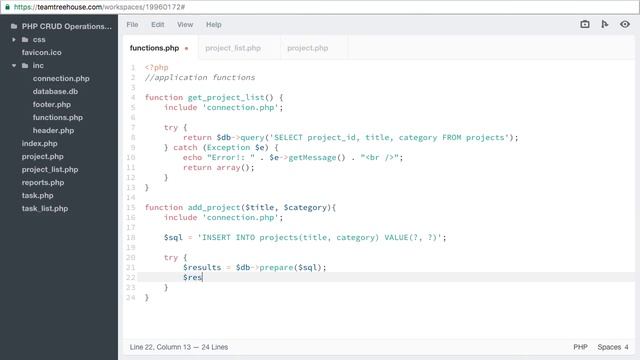Viewport: 640px width, 360px height.
Task: Open functions.php in the file tree
Action: [58, 118]
